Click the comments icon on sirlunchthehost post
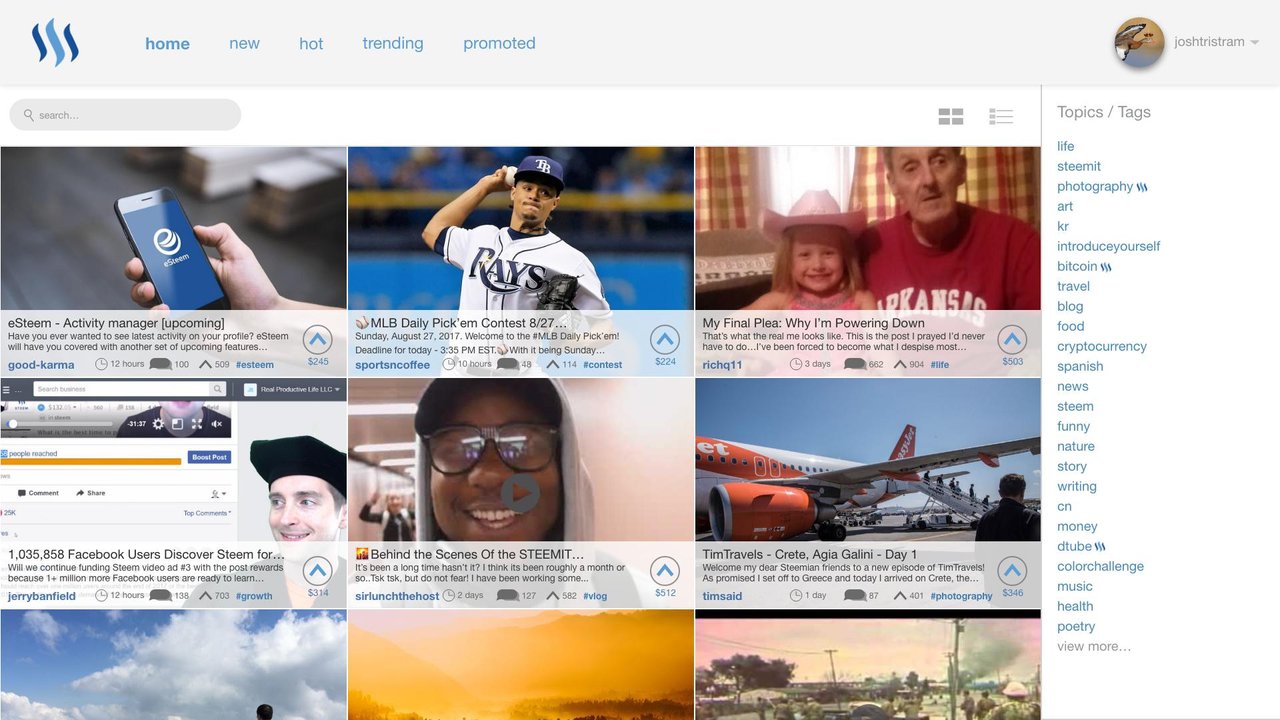 coord(507,596)
